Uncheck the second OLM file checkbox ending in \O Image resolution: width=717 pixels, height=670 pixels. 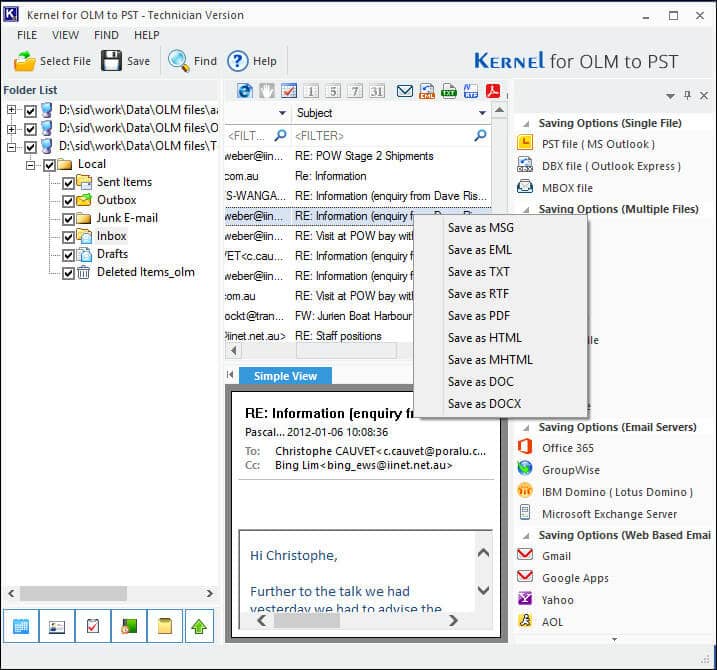[x=30, y=129]
